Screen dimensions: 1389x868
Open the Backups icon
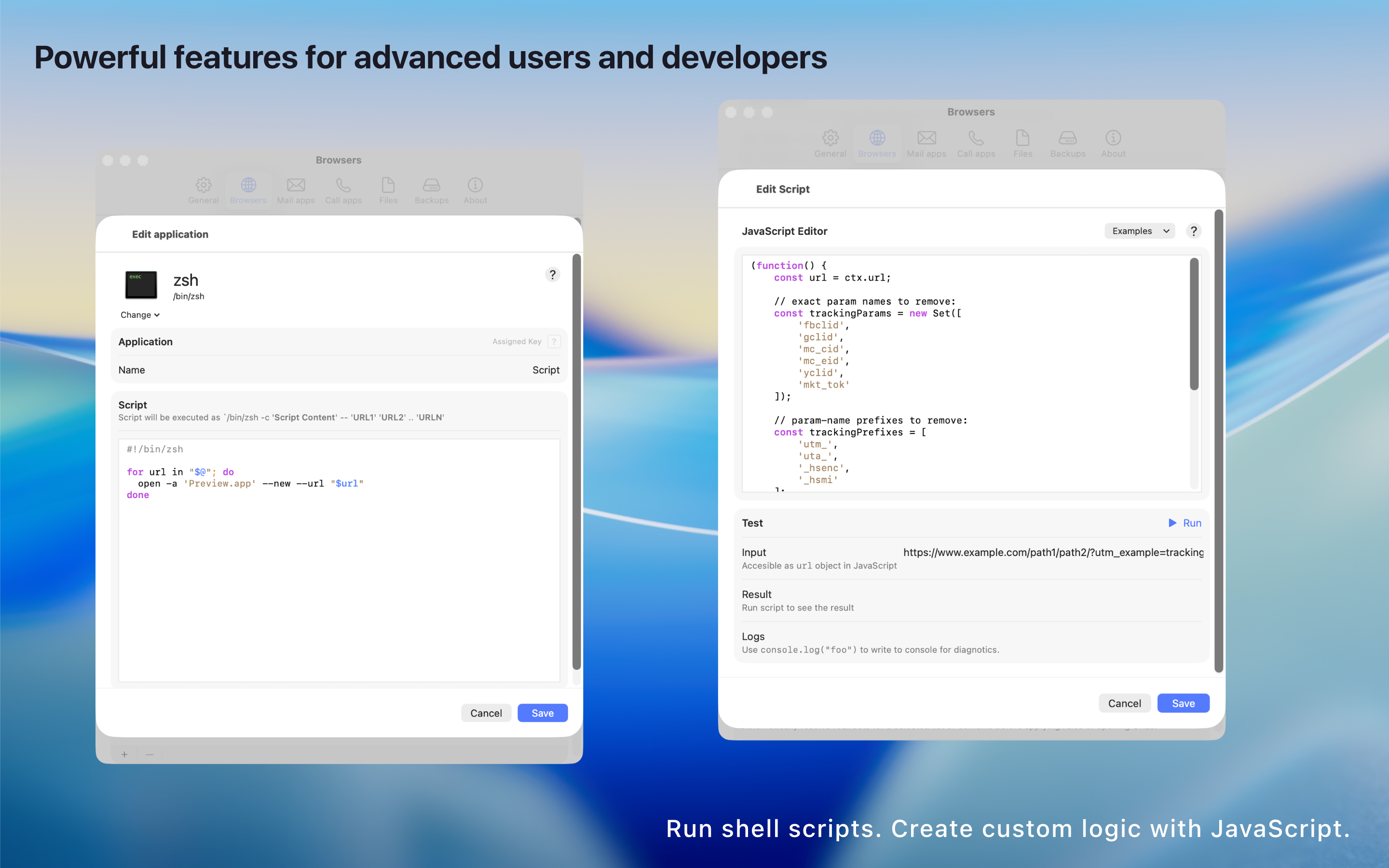[431, 190]
